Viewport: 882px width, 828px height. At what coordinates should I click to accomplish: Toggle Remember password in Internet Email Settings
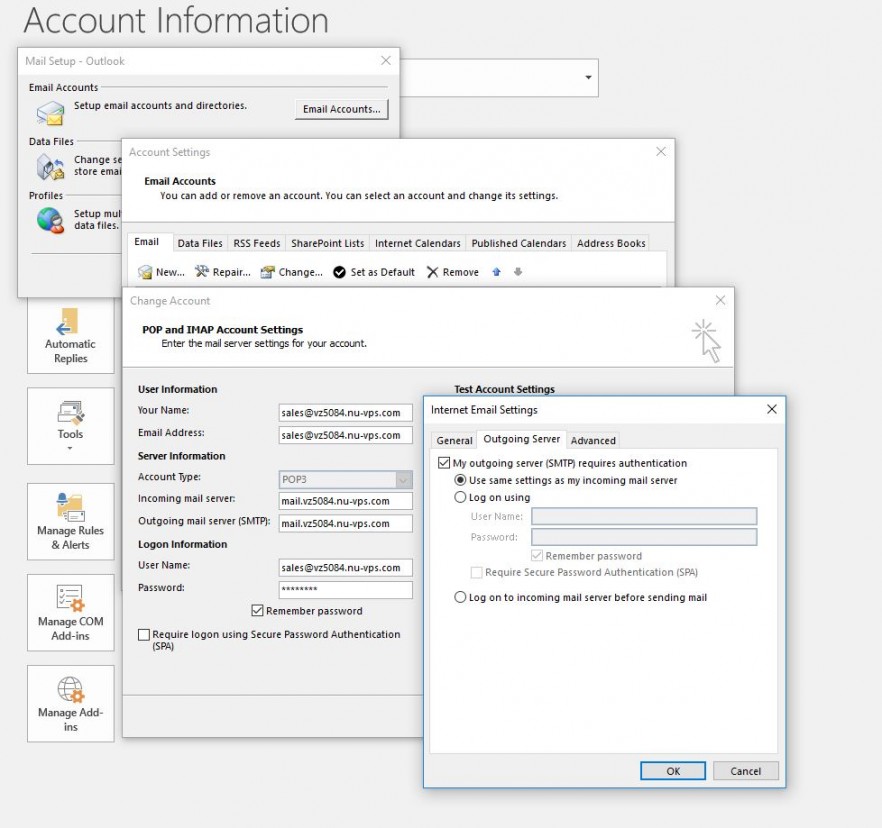click(537, 556)
